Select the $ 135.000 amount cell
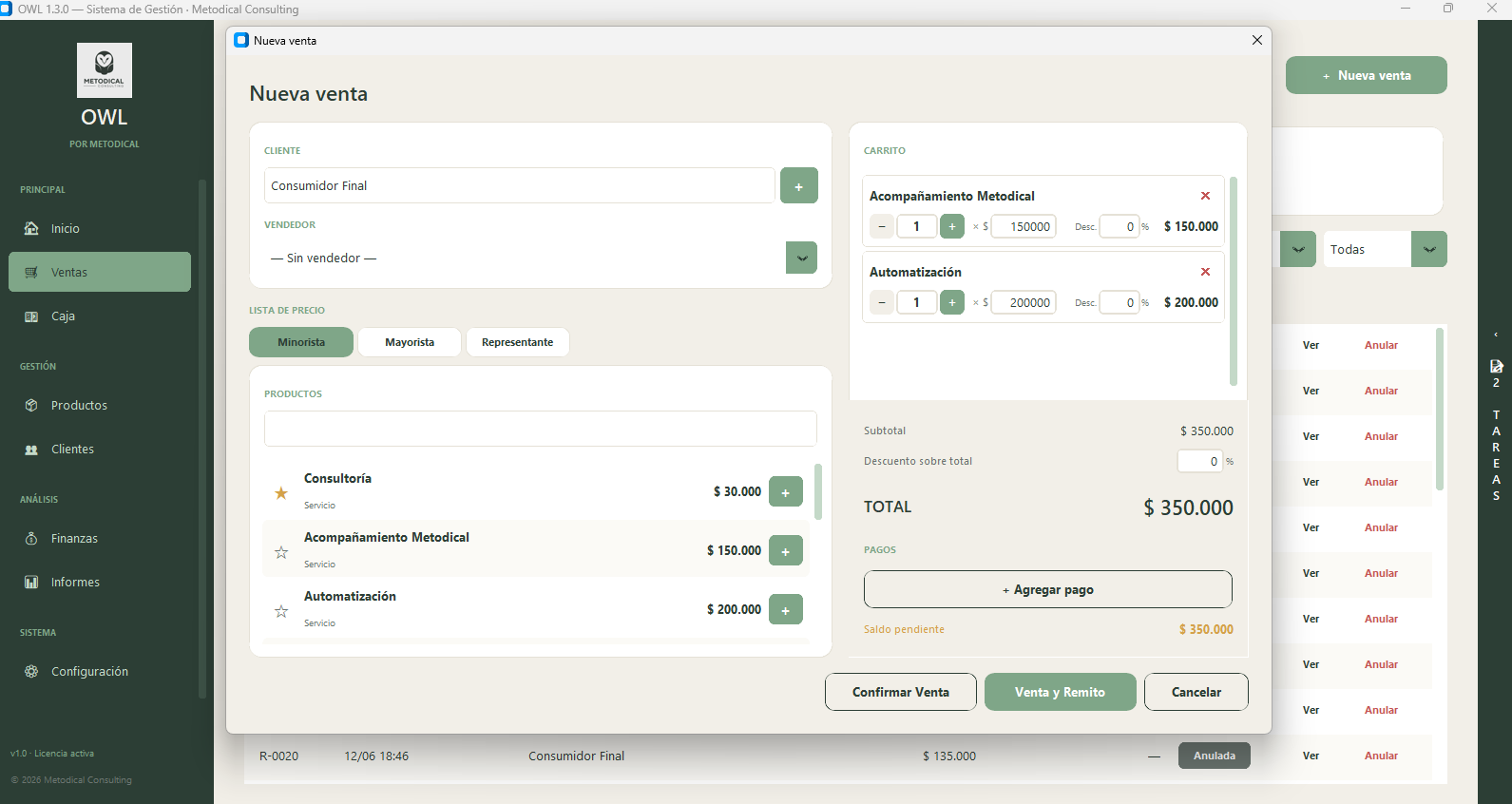Screen dimensions: 1512x804 point(948,756)
